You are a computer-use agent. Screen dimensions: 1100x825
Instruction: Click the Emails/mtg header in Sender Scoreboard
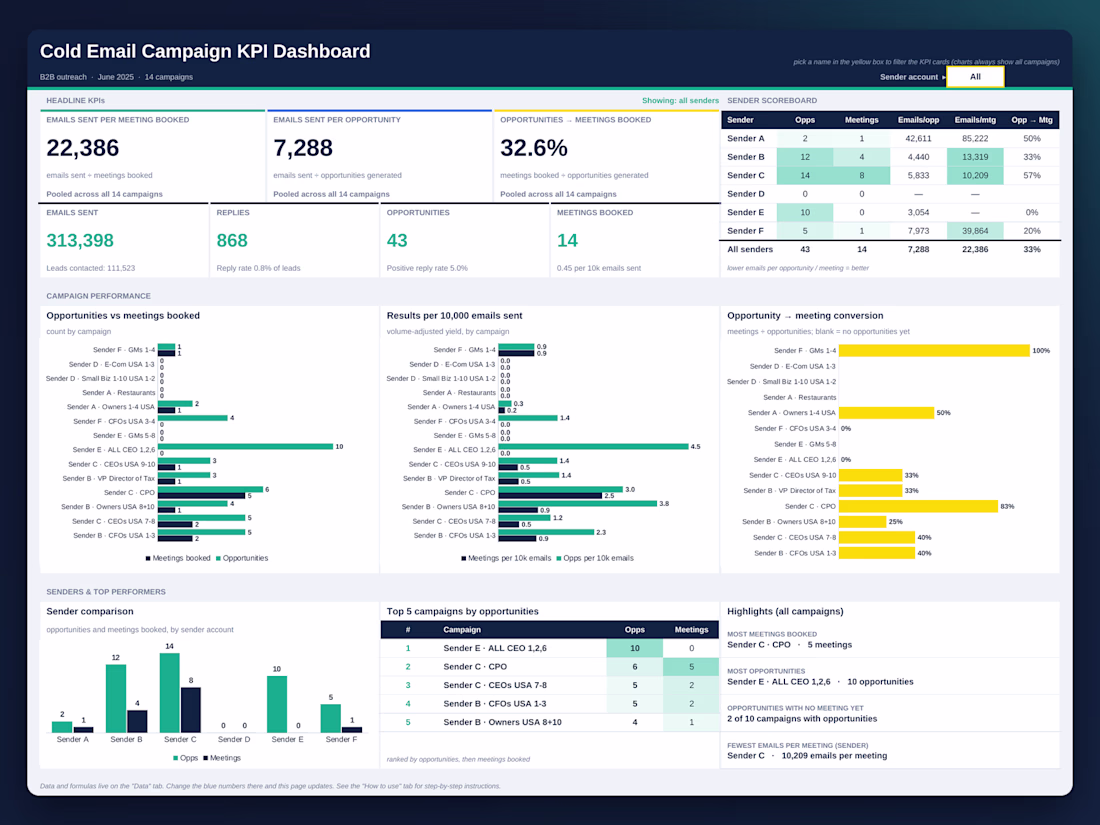tap(975, 120)
